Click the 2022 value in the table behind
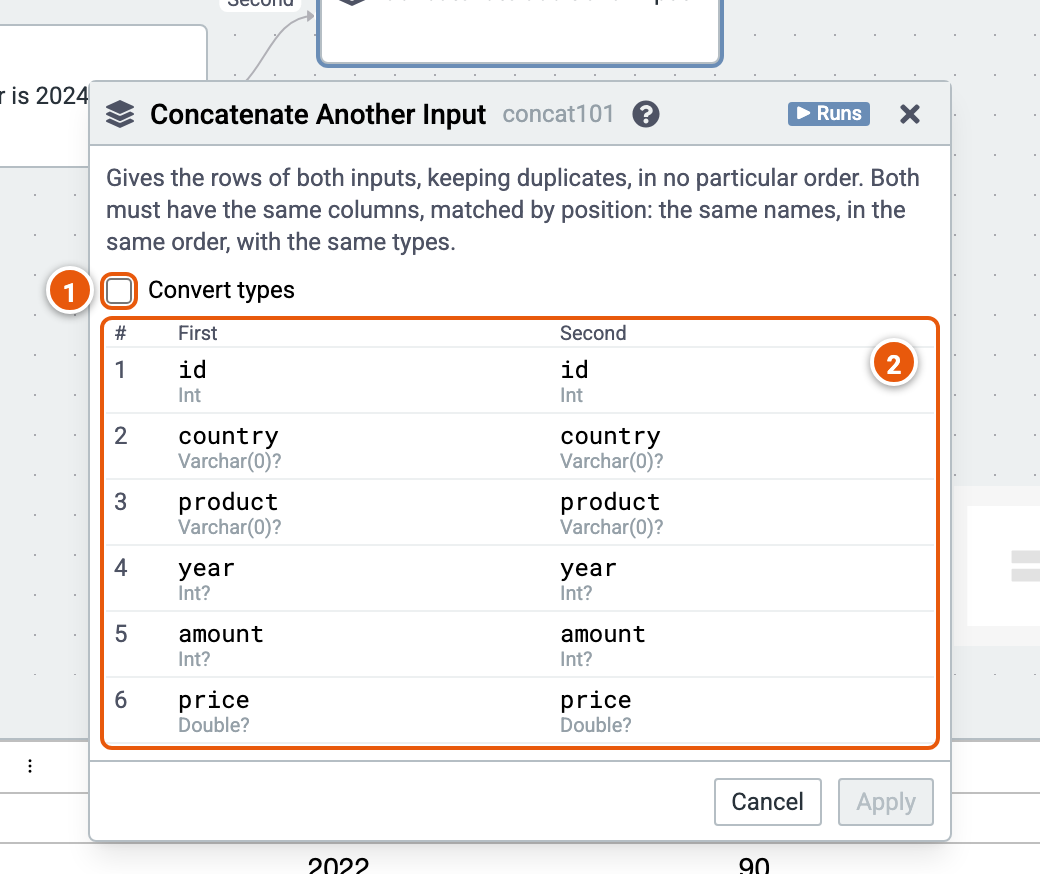Image resolution: width=1040 pixels, height=874 pixels. [338, 865]
